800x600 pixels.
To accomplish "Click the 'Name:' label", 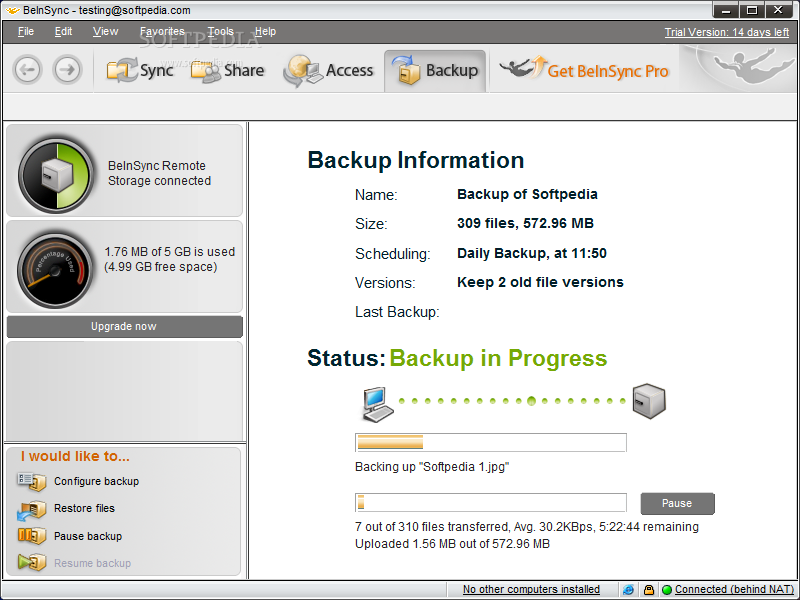I will (376, 195).
